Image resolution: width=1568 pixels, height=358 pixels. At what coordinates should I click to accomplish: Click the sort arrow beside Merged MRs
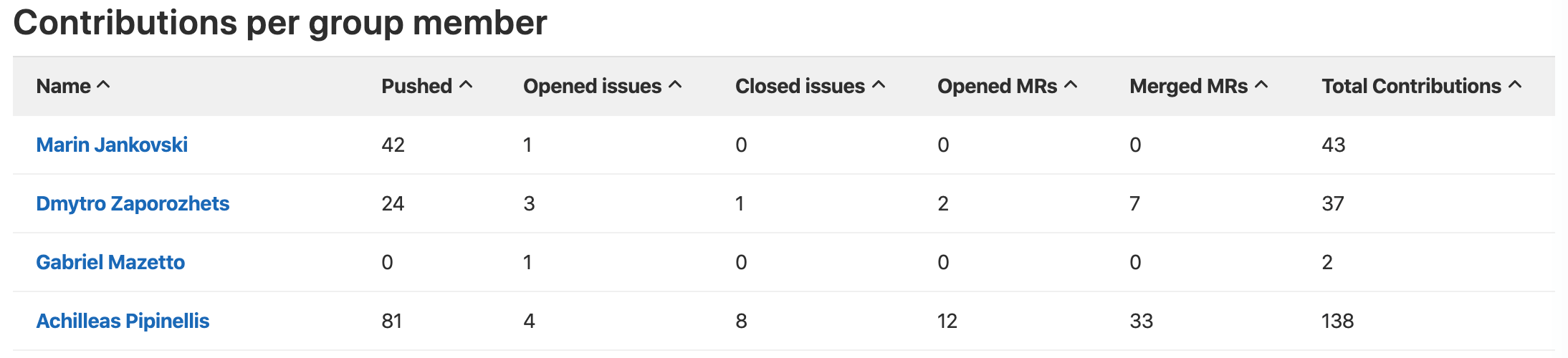click(x=1261, y=85)
